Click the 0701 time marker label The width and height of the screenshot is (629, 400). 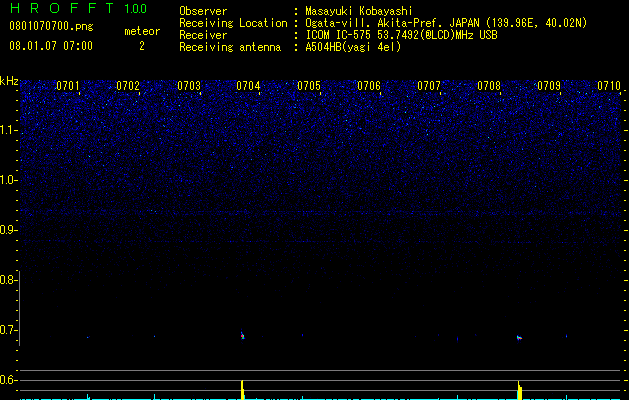click(x=68, y=86)
